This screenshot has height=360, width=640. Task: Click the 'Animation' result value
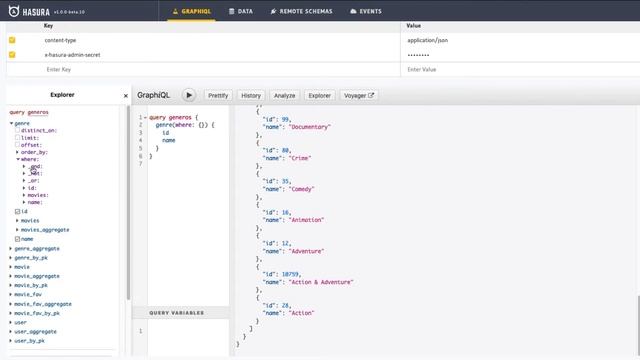coord(306,220)
